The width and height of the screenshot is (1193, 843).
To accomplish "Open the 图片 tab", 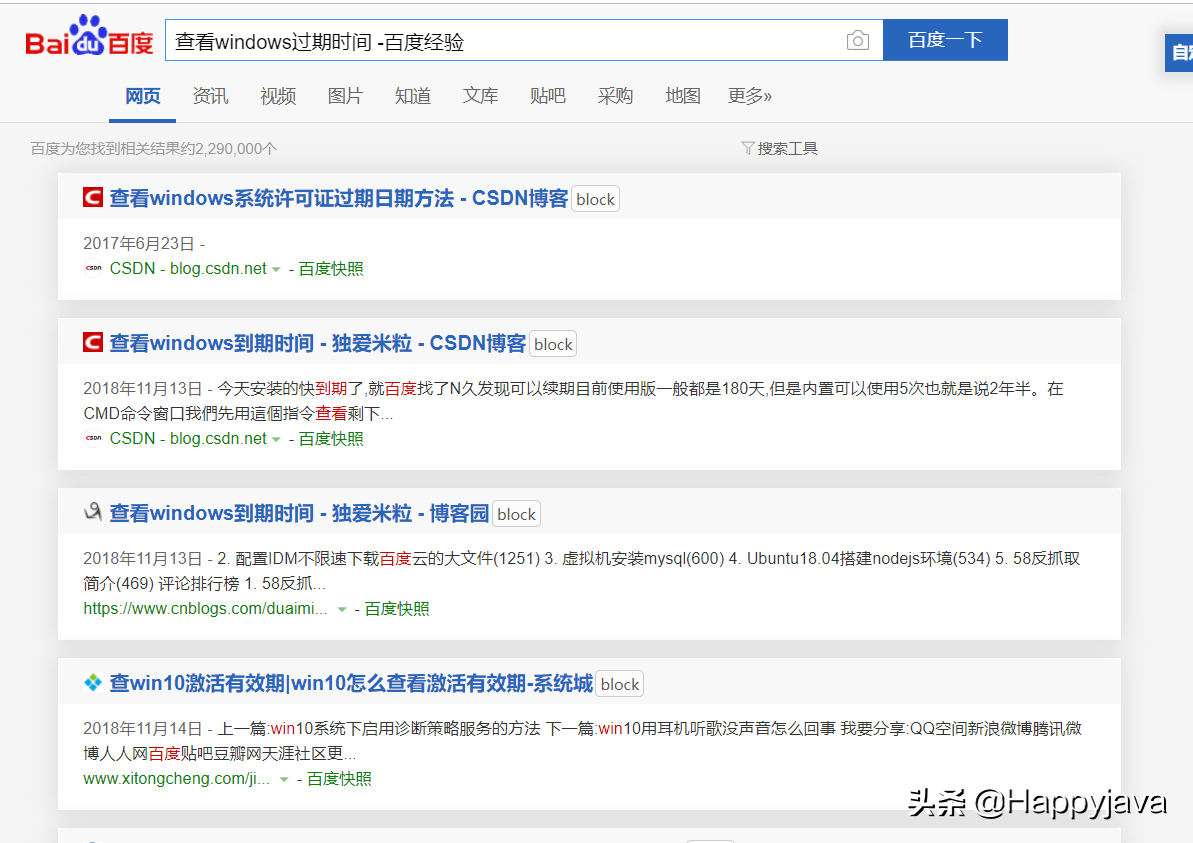I will tap(345, 96).
